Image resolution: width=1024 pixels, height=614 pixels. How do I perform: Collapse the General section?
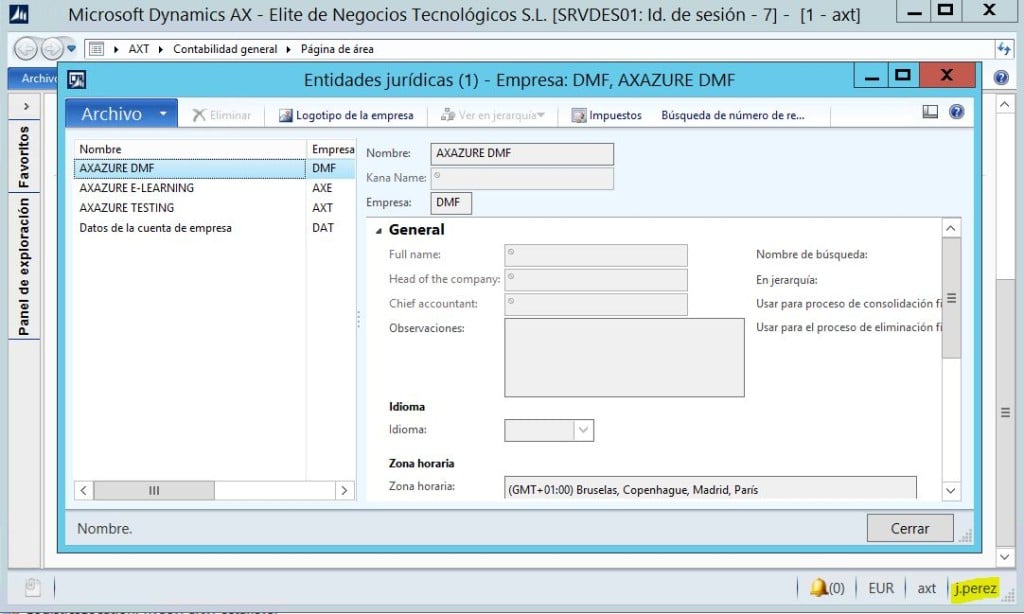(378, 231)
